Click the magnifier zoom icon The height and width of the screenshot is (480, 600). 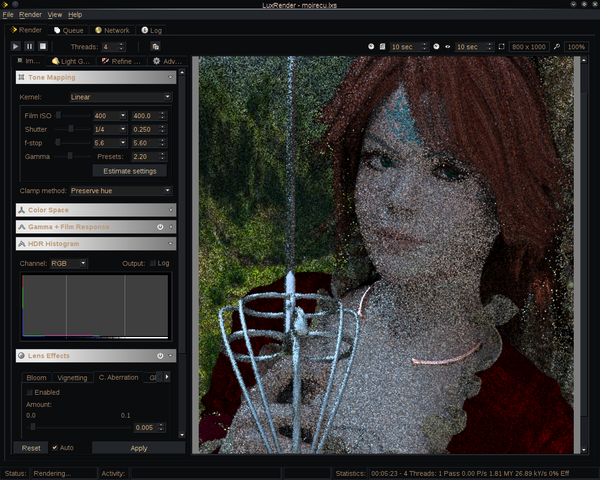click(x=557, y=46)
